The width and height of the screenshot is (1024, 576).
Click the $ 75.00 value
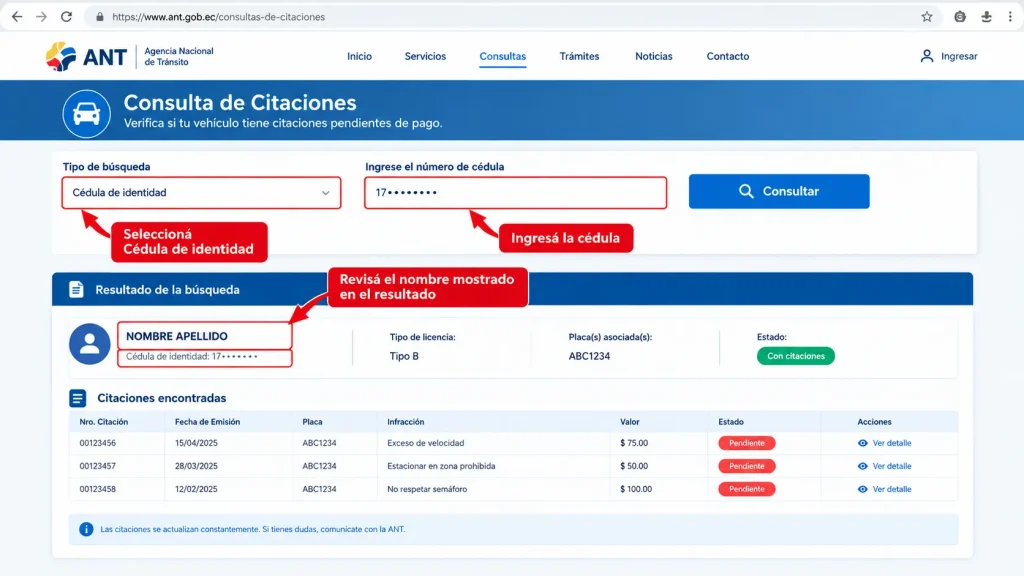634,443
